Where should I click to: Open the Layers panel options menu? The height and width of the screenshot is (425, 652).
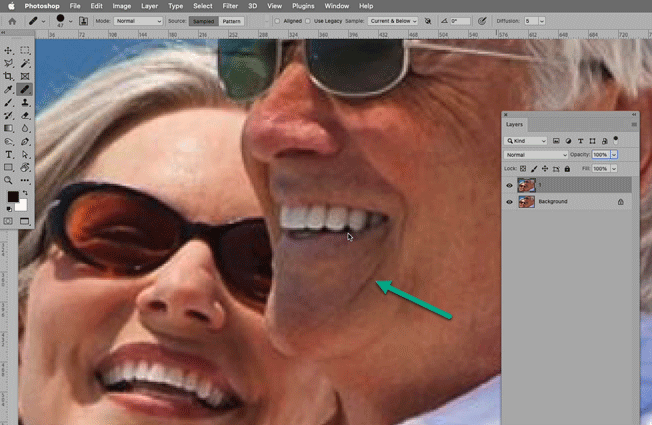[634, 124]
